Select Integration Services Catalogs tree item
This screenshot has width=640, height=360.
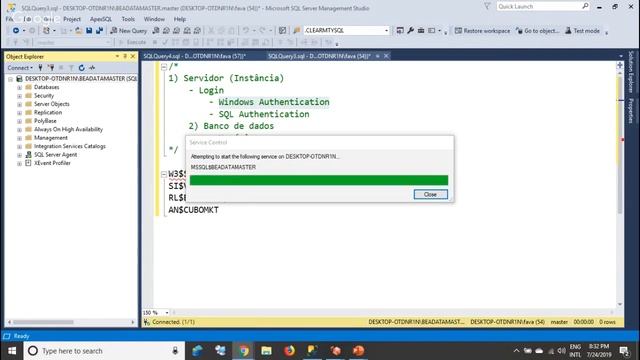69,146
